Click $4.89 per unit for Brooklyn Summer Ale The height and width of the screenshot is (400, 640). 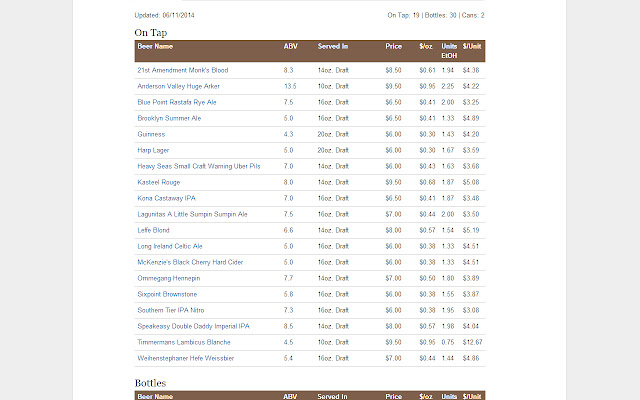471,118
